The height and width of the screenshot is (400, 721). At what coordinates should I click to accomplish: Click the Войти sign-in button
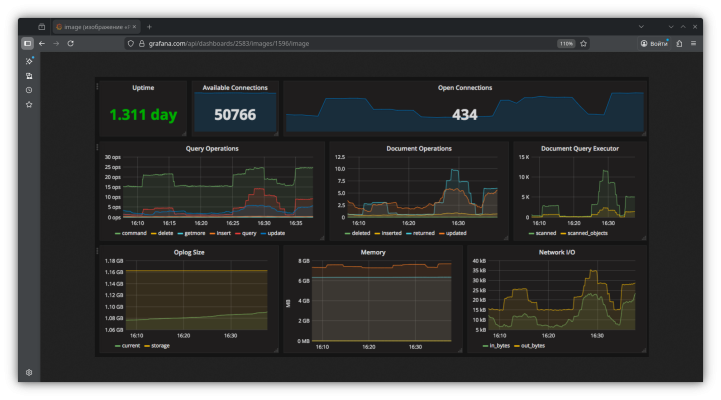pos(654,44)
